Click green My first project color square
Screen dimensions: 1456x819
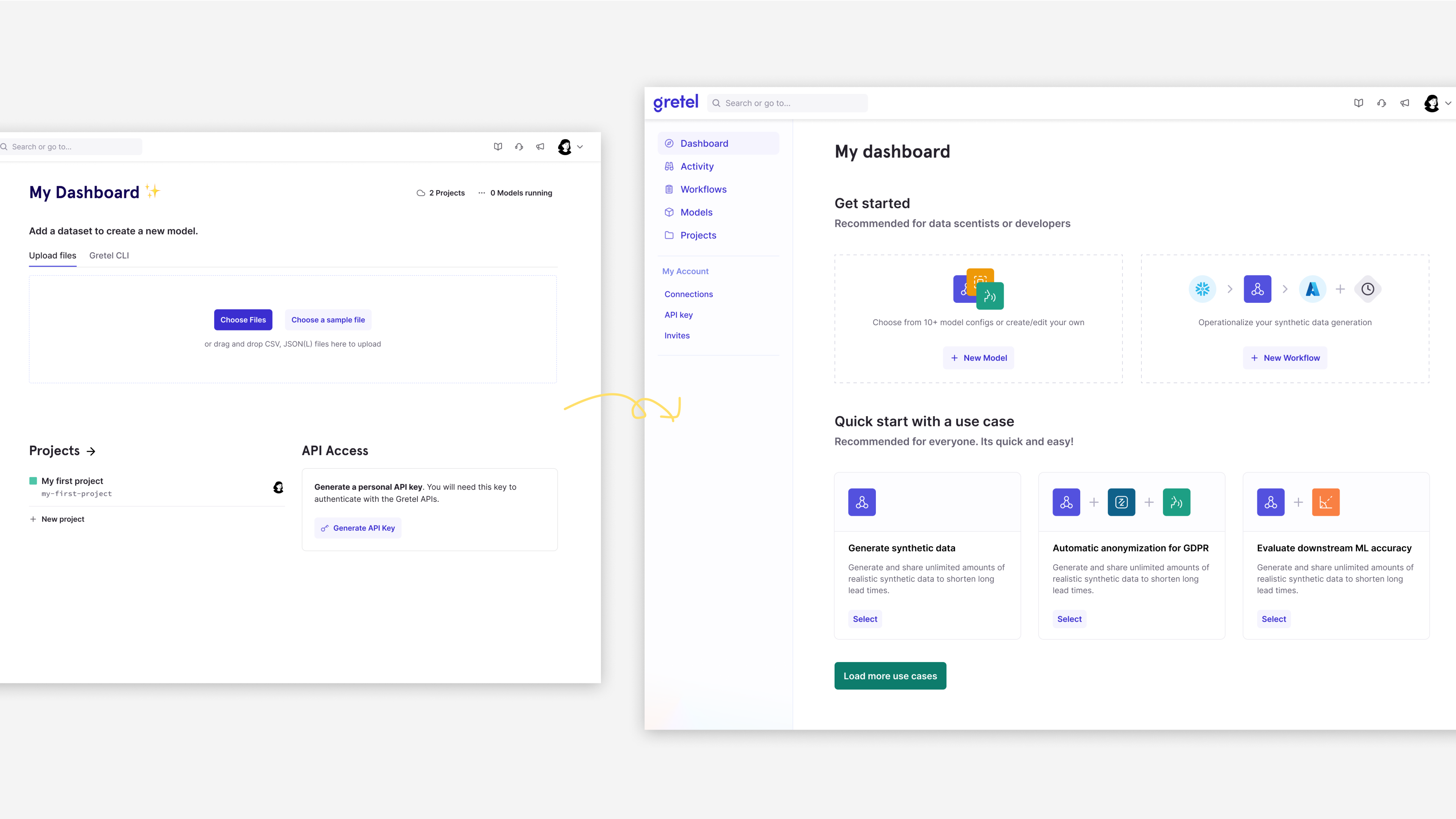[x=33, y=481]
